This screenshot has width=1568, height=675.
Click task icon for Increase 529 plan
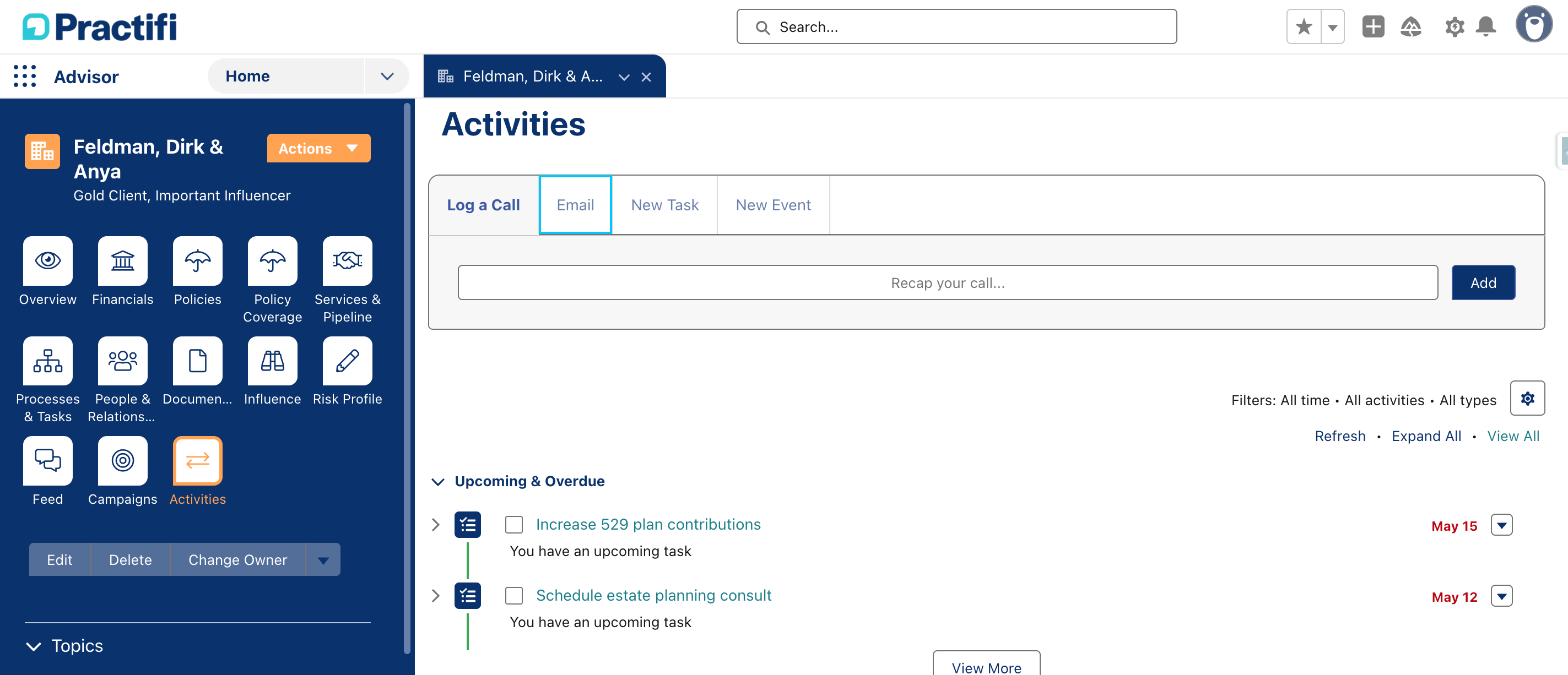(x=467, y=524)
